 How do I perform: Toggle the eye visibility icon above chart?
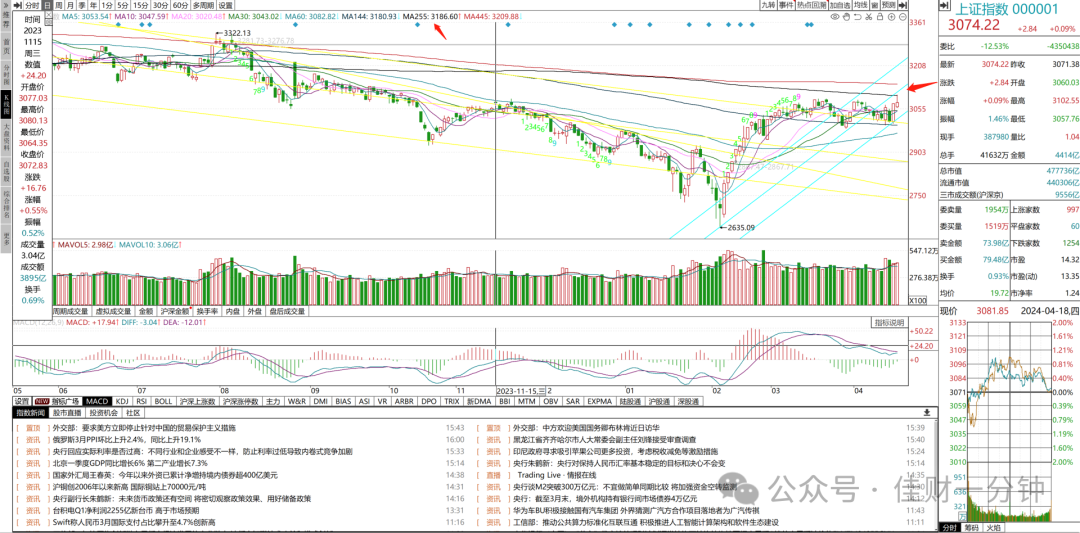(x=835, y=16)
